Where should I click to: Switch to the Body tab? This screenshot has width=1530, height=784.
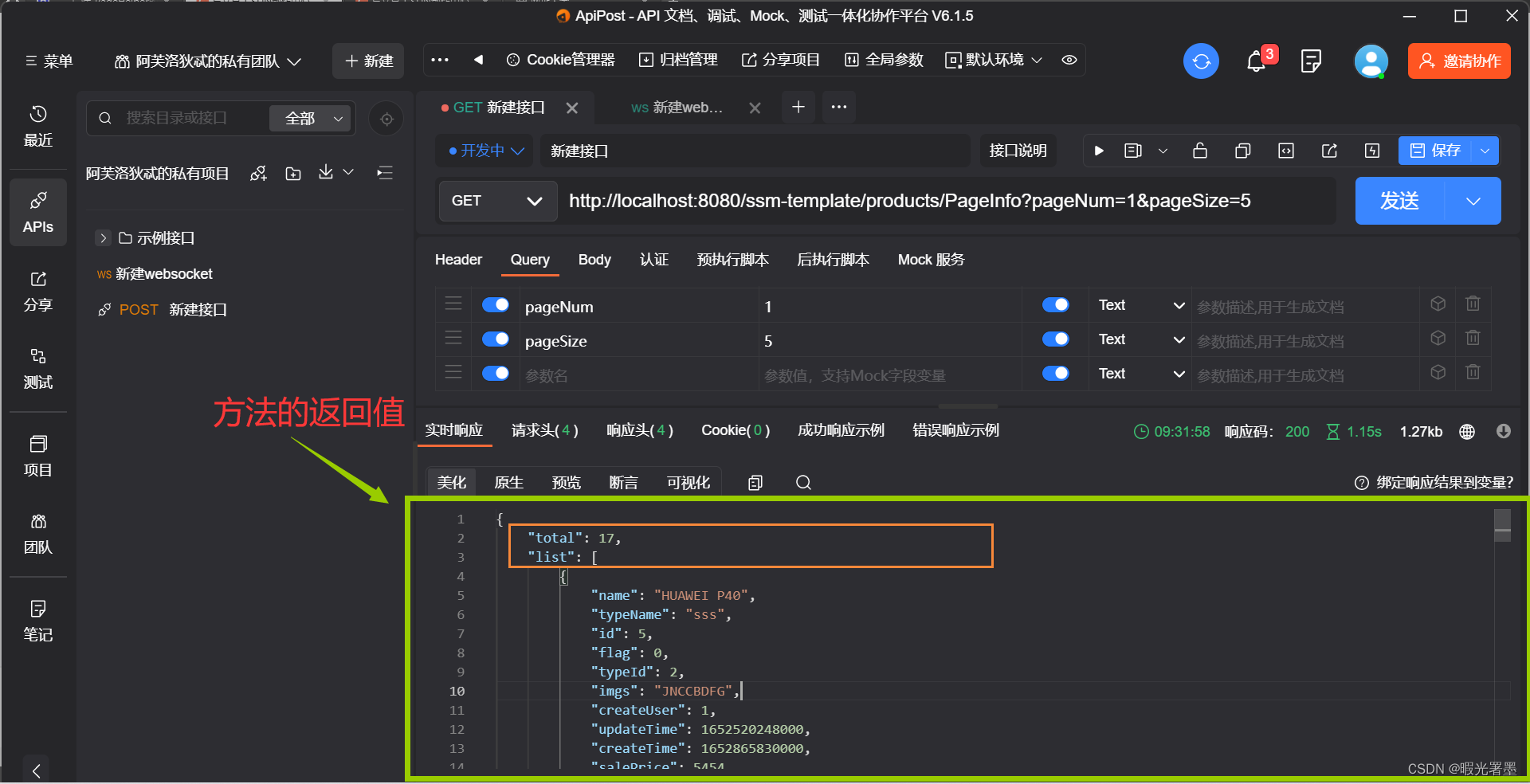tap(594, 260)
